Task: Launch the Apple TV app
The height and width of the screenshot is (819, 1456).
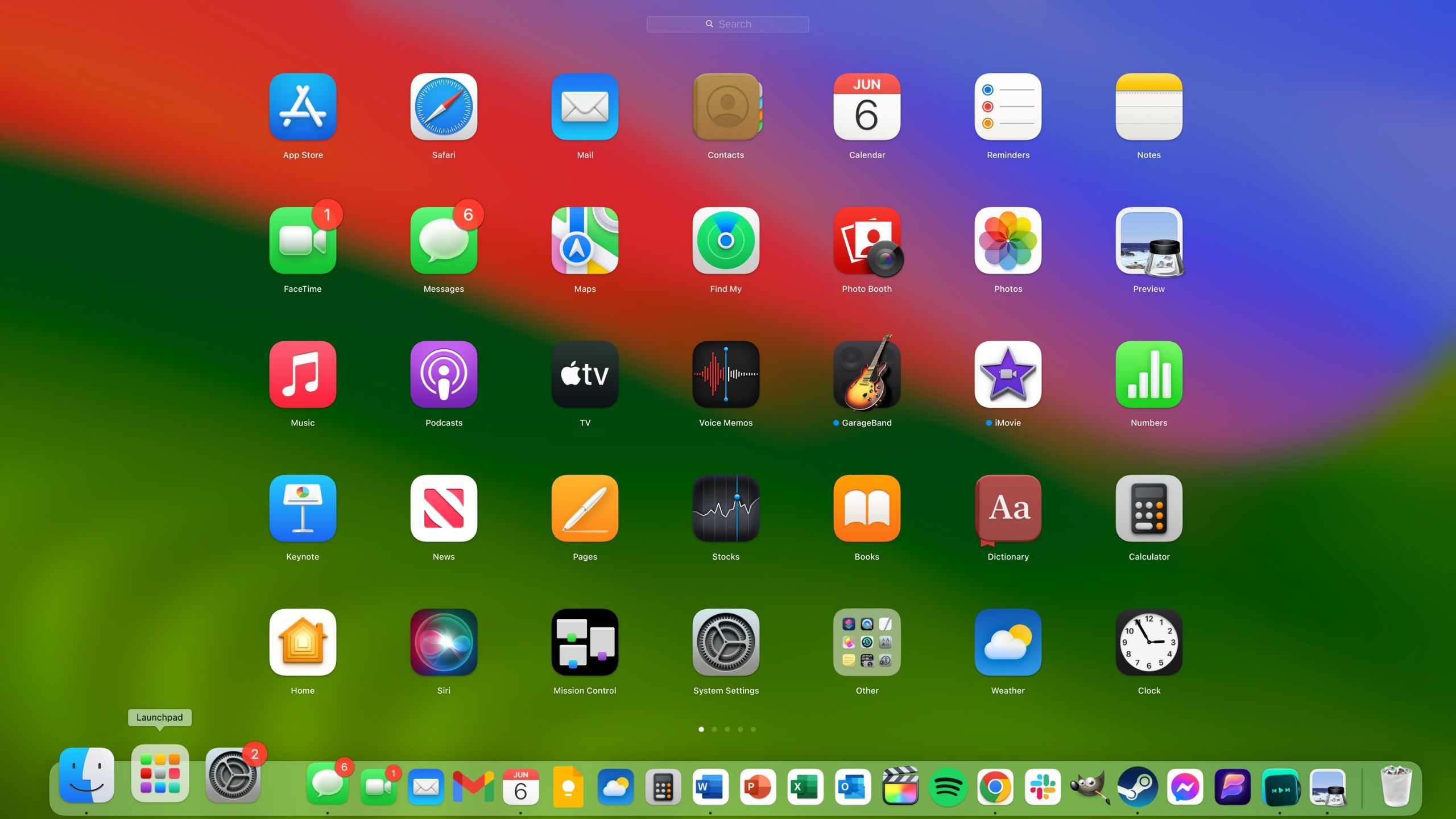Action: pyautogui.click(x=585, y=374)
